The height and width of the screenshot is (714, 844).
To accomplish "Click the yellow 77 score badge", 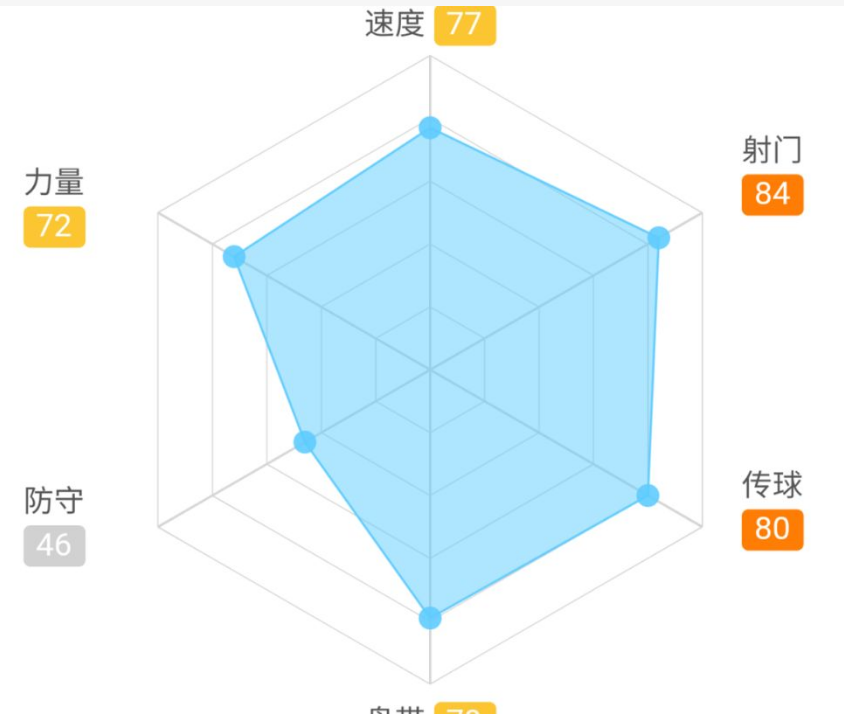I will 465,25.
